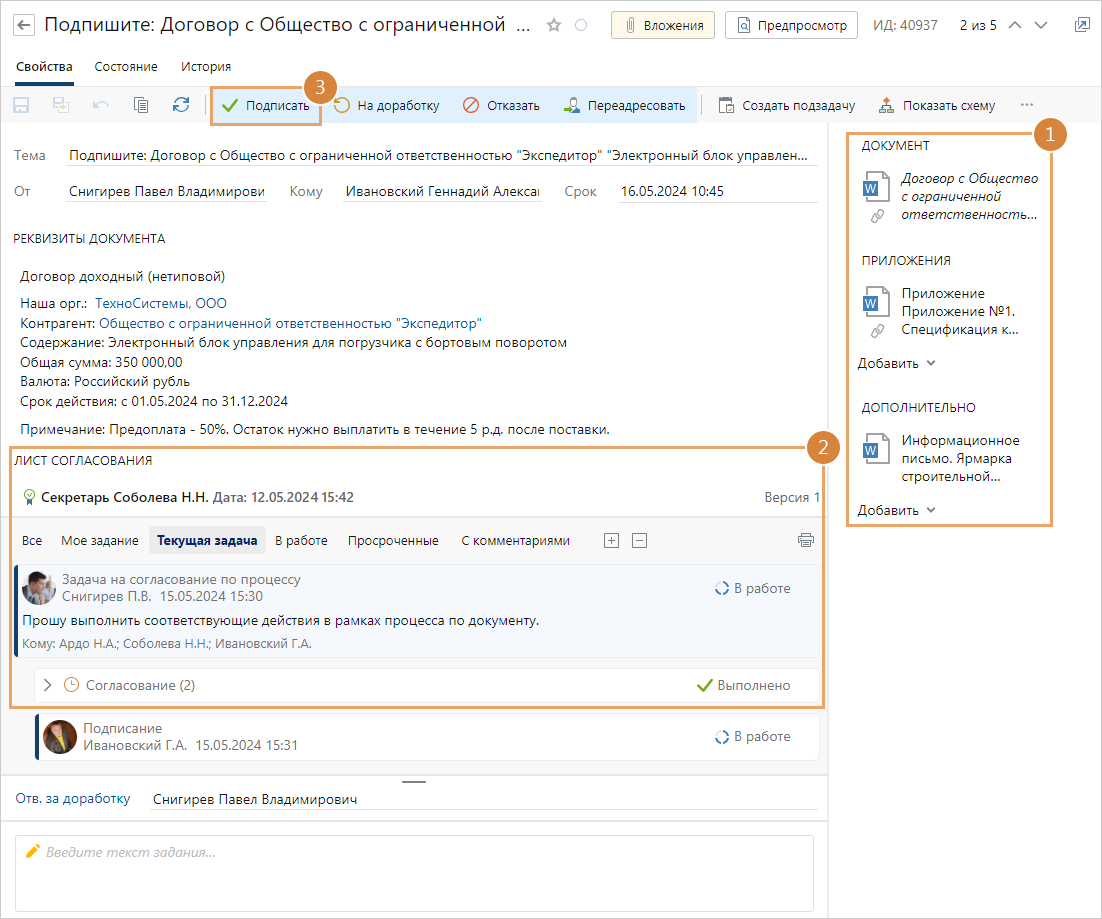Expand all items with plus icon
Viewport: 1102px width, 919px height.
612,540
